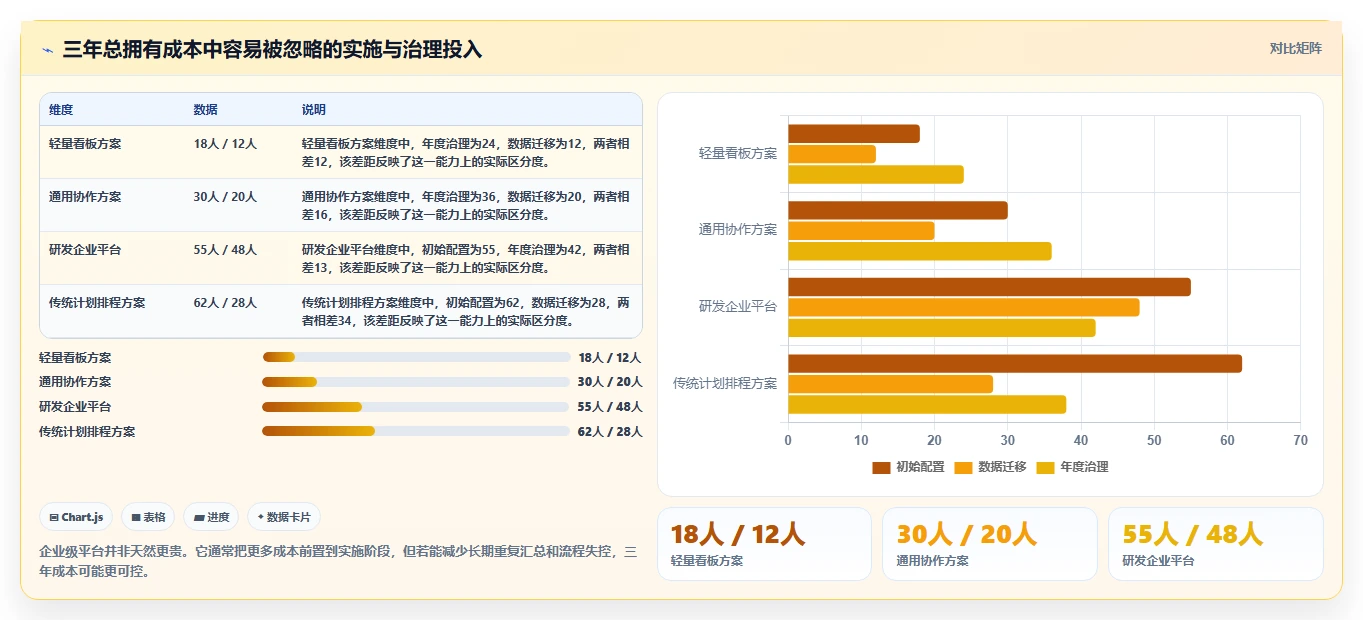The width and height of the screenshot is (1363, 620).
Task: Click the 初始配置 bar for 传统计划排程方案
Action: click(x=1015, y=364)
